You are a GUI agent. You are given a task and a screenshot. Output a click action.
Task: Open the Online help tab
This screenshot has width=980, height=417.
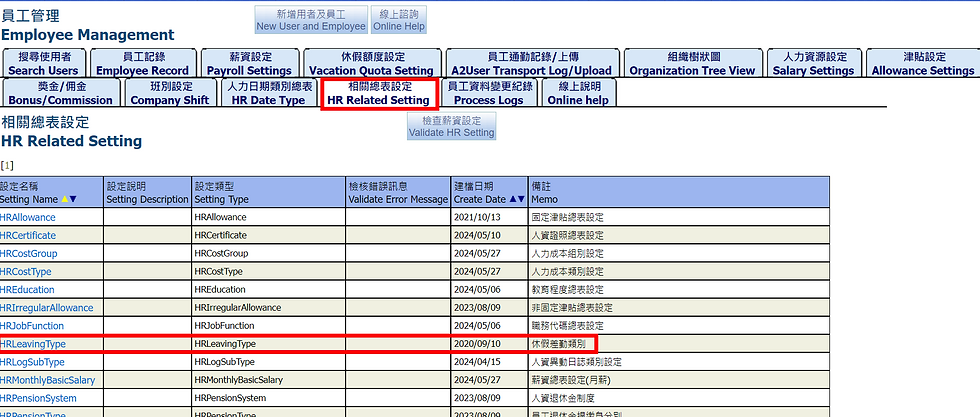(x=578, y=93)
